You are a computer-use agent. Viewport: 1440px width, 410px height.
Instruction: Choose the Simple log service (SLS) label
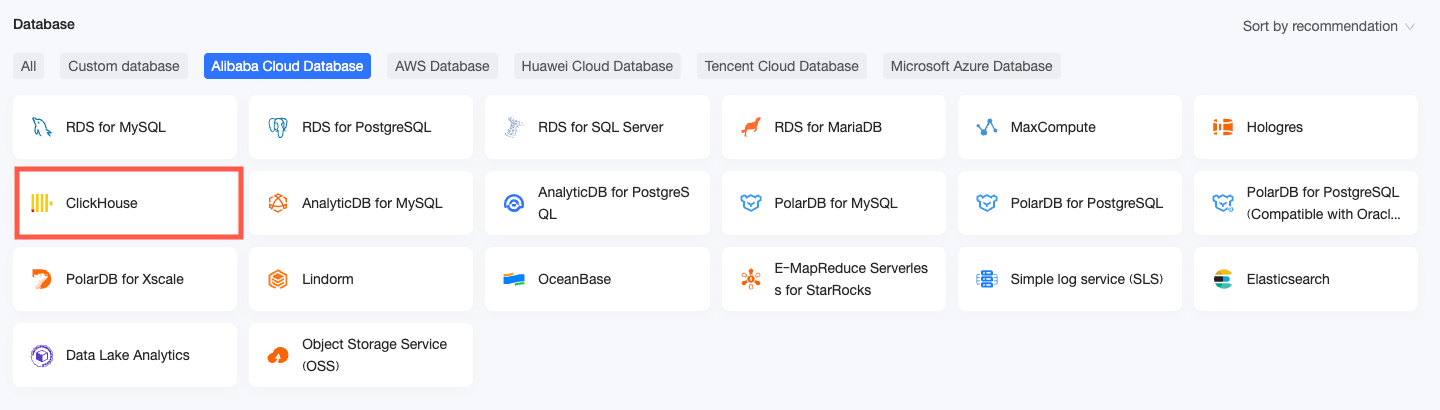coord(1087,279)
